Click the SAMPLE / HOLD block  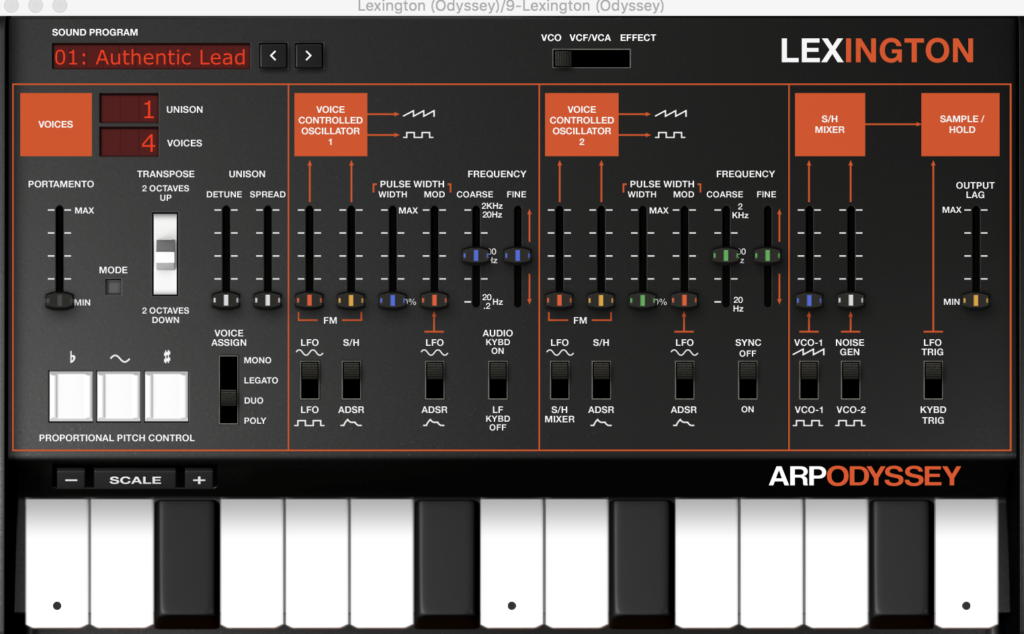point(959,125)
